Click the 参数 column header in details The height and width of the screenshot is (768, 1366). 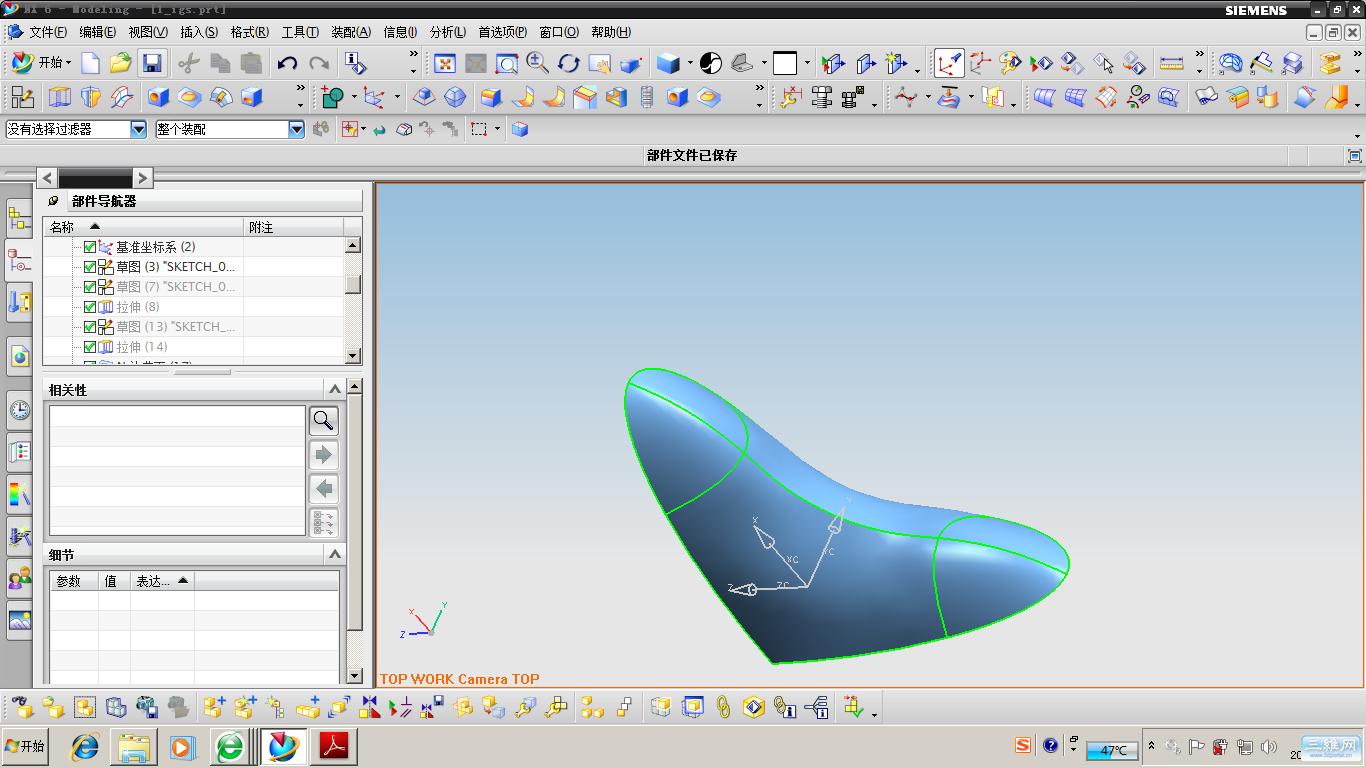tap(74, 581)
